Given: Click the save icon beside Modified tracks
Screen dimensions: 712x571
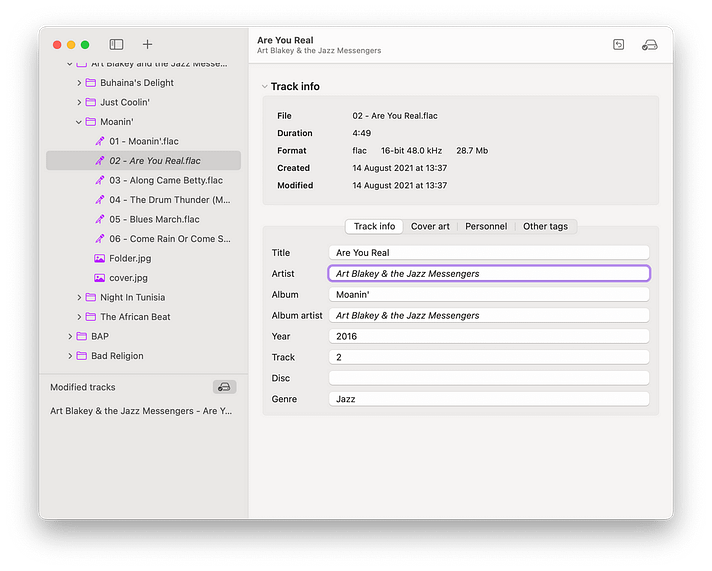Looking at the screenshot, I should (x=224, y=387).
